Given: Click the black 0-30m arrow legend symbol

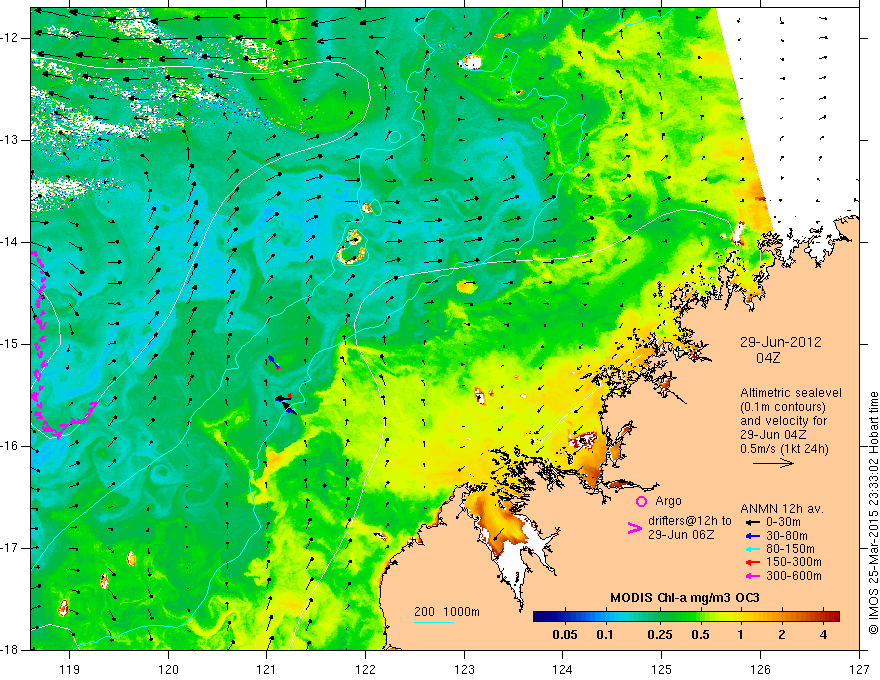Looking at the screenshot, I should (x=752, y=522).
